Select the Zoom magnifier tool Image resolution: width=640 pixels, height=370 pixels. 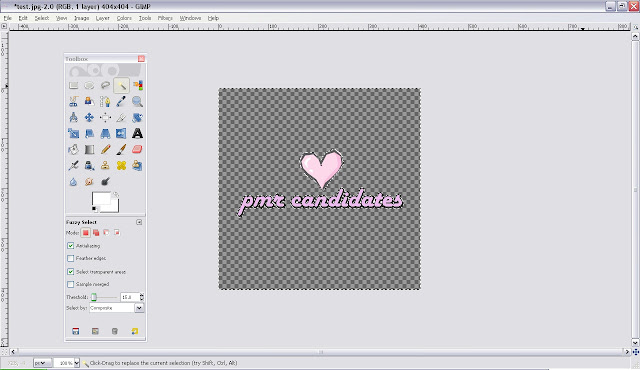(x=138, y=101)
